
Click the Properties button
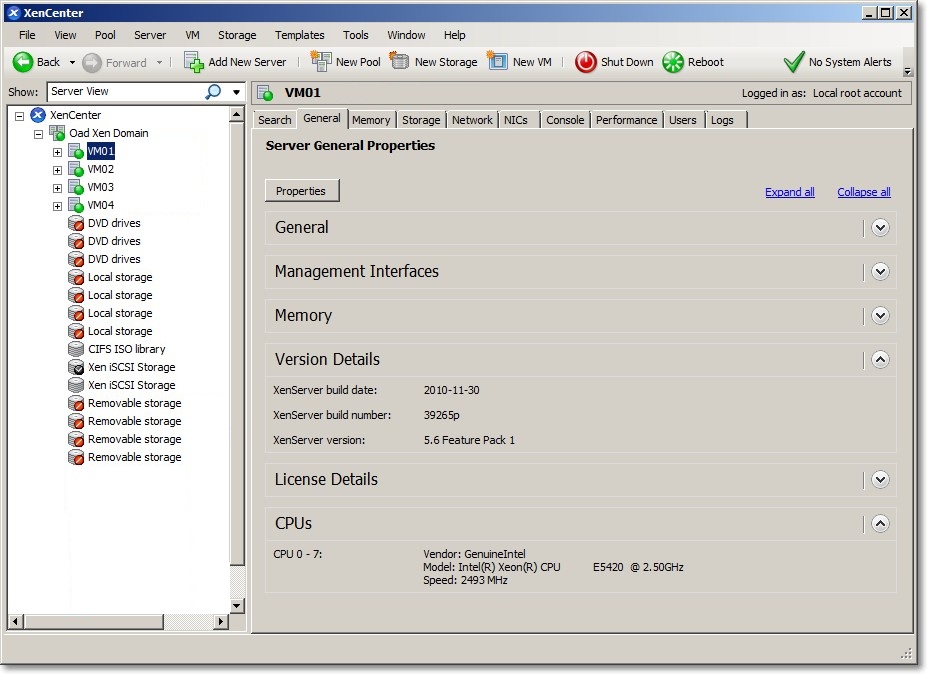click(x=302, y=191)
